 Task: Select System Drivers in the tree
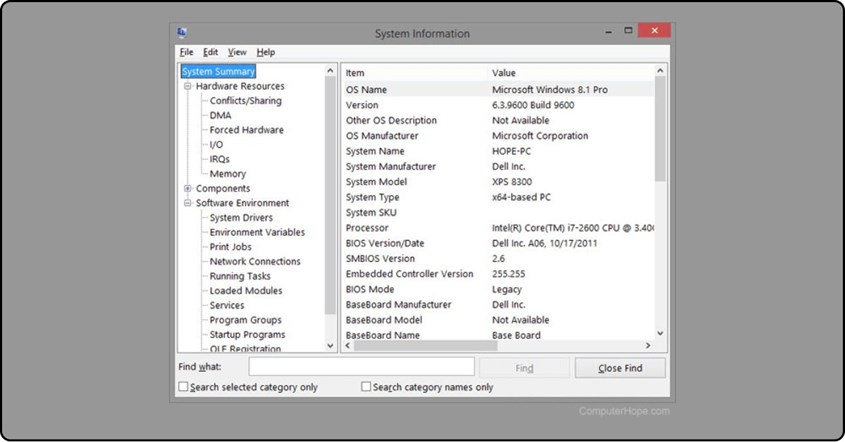241,218
